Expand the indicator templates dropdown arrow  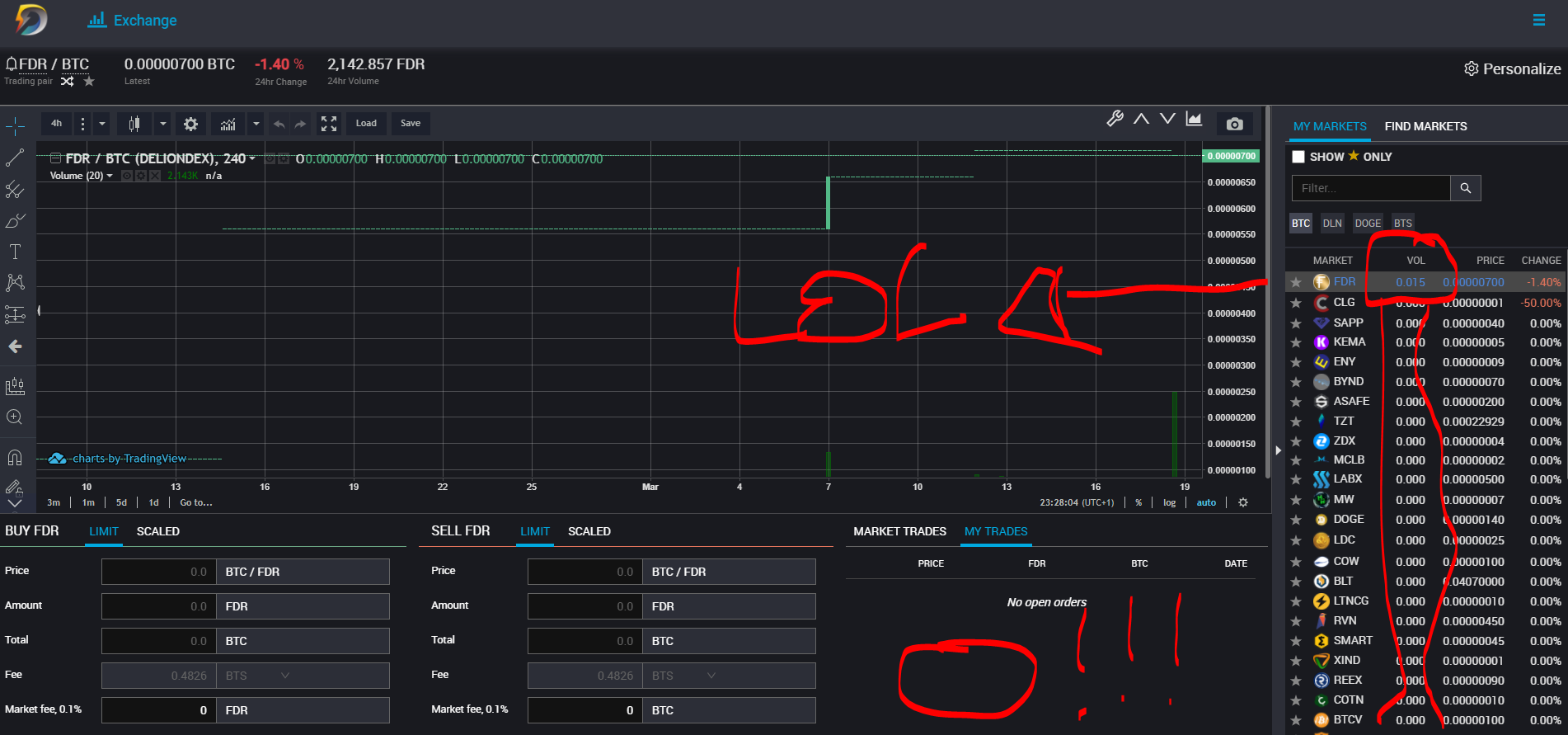(256, 124)
